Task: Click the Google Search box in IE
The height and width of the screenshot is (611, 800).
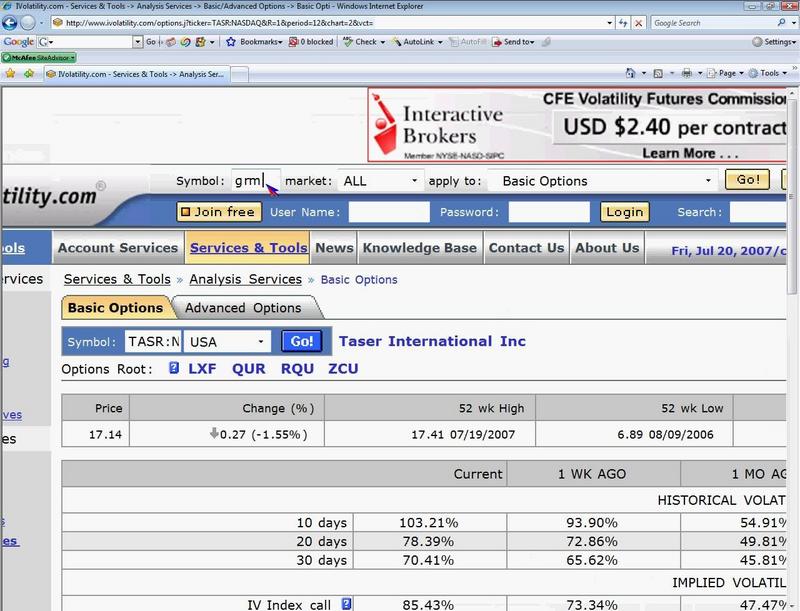Action: (x=714, y=23)
